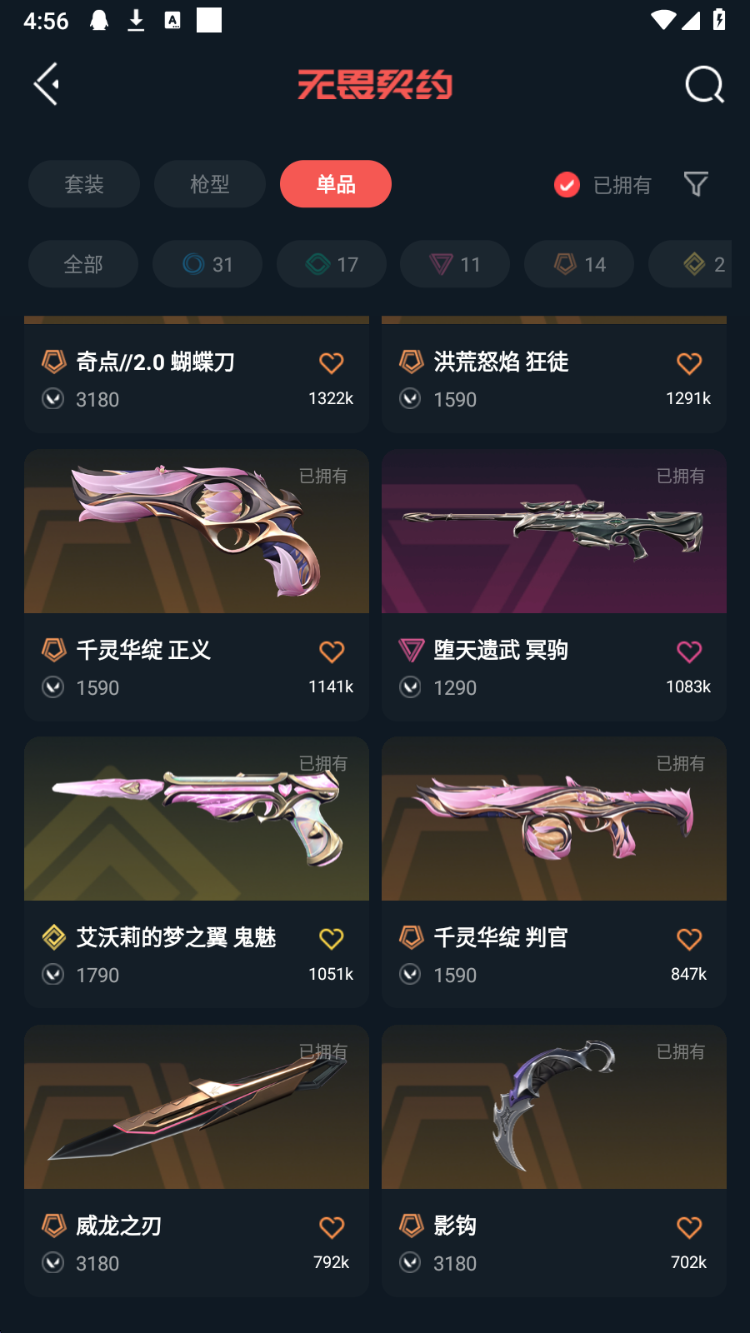The image size is (750, 1333).
Task: Favorite 千灵华绽 正义 with heart icon
Action: (x=331, y=651)
